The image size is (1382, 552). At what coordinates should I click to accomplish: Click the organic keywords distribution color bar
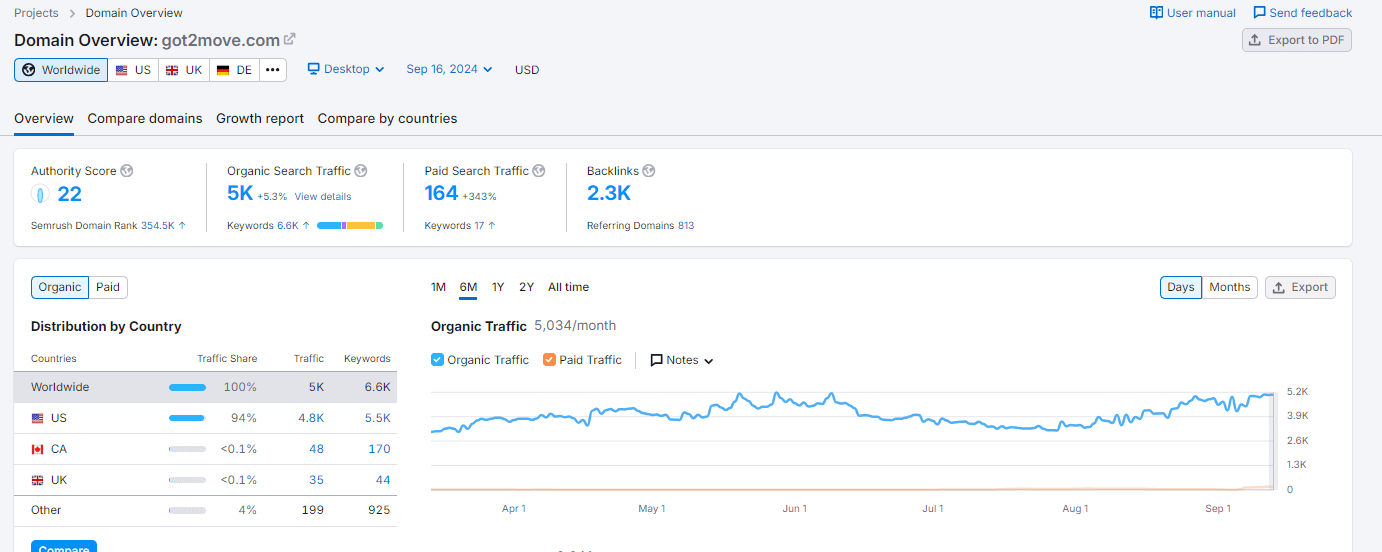[350, 226]
